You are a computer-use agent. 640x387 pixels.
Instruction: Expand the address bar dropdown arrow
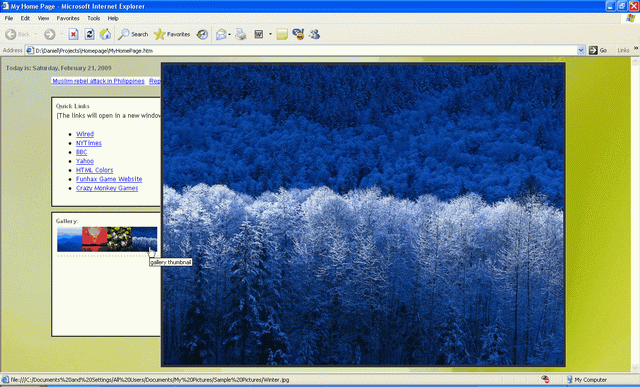(x=581, y=50)
